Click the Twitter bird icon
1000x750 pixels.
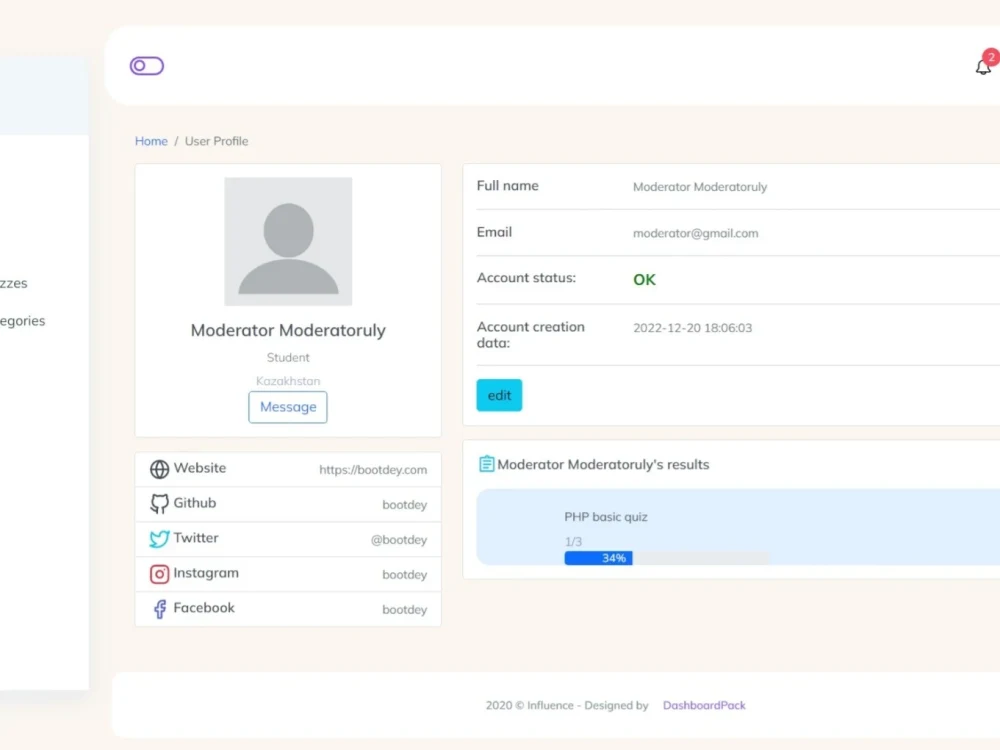(159, 538)
